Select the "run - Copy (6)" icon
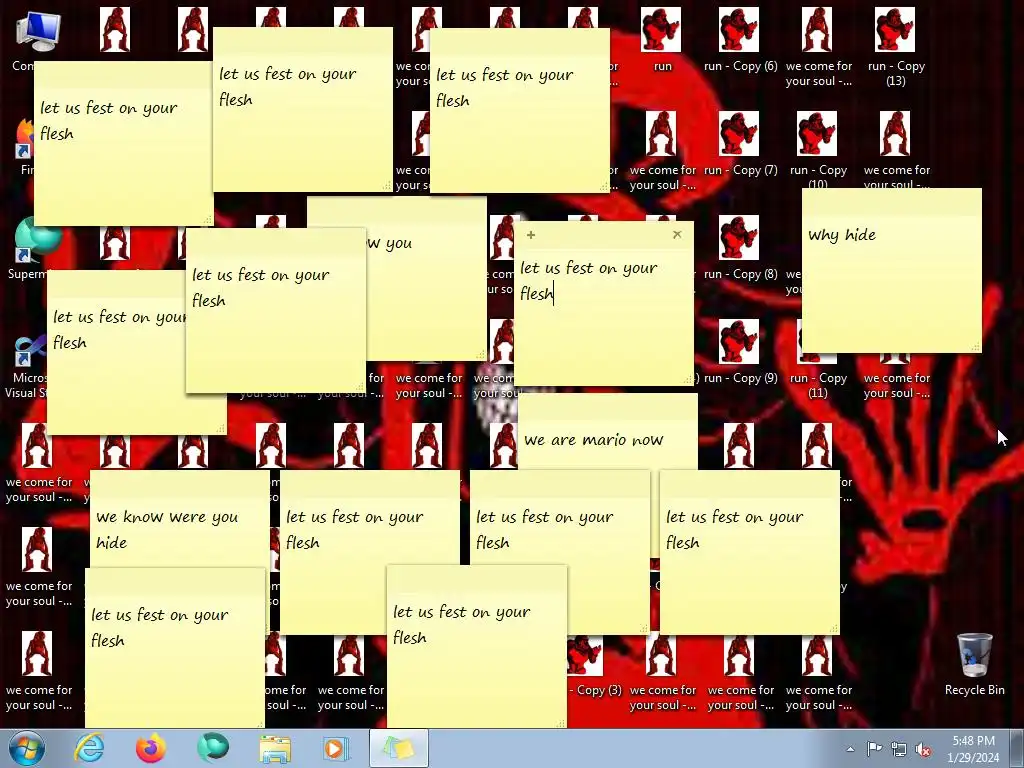 (x=740, y=40)
